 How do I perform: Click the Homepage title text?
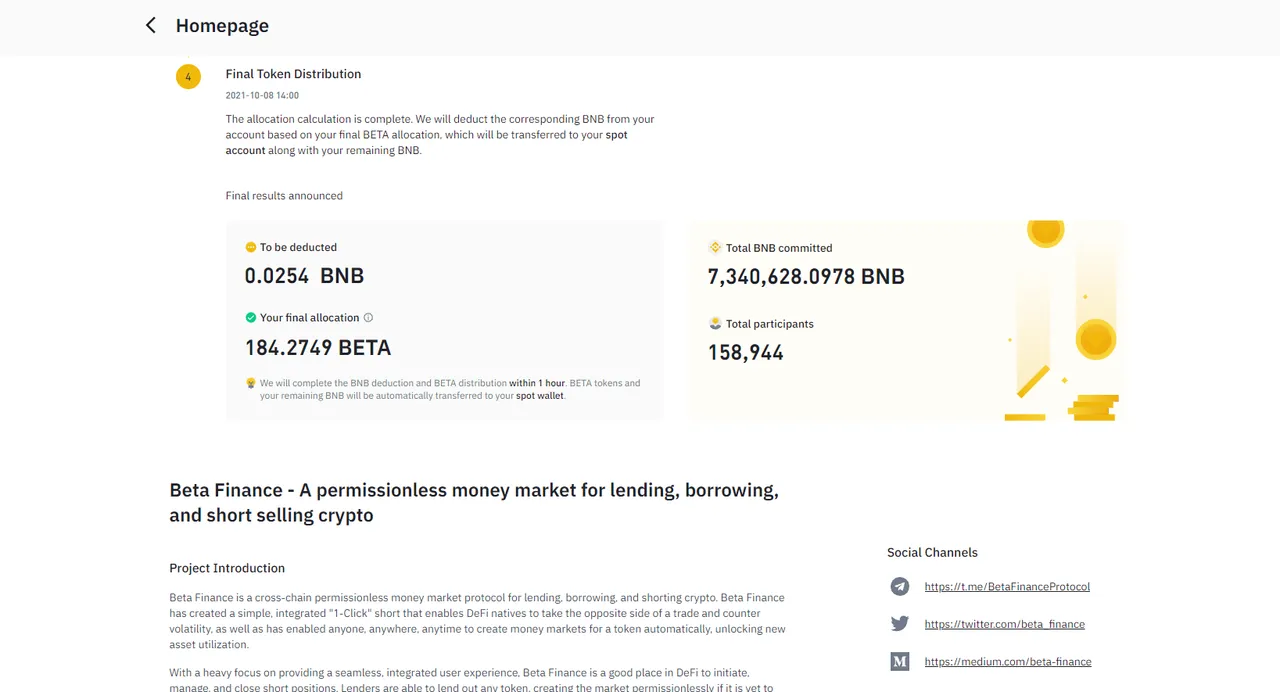click(x=222, y=26)
